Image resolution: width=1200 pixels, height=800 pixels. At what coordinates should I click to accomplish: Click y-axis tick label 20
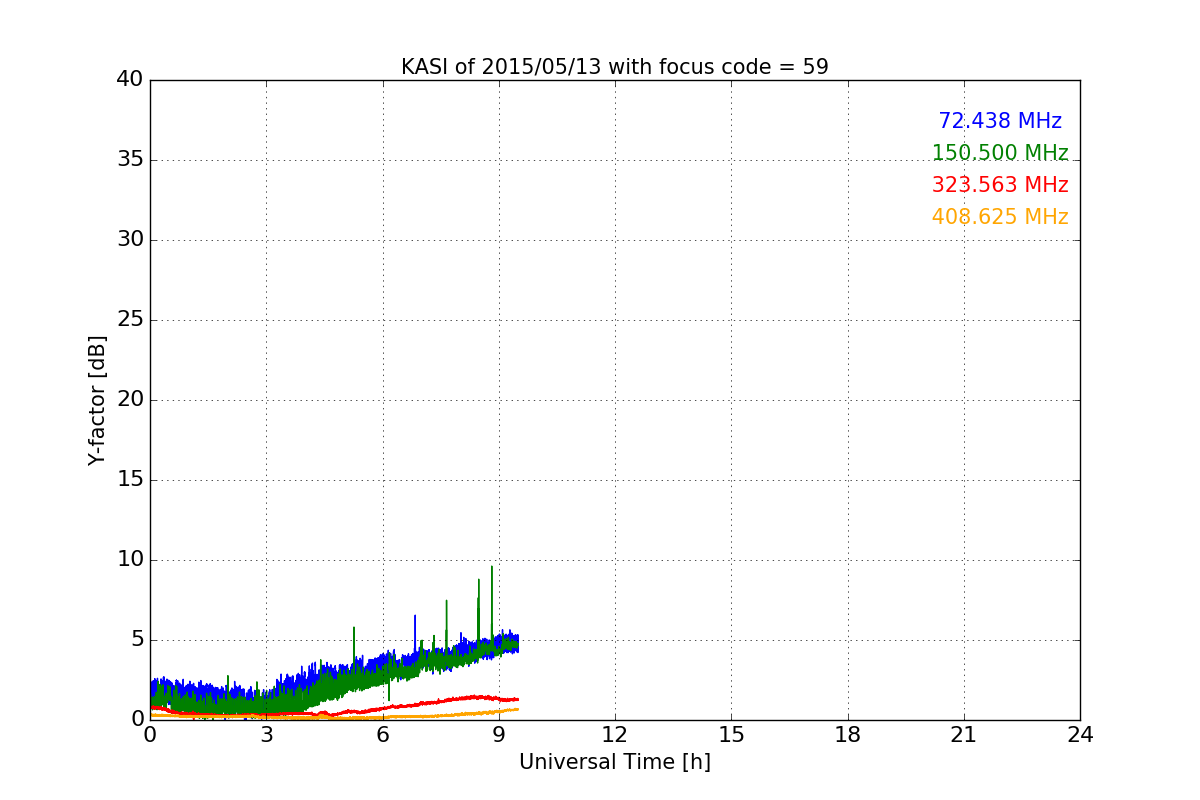pos(130,399)
